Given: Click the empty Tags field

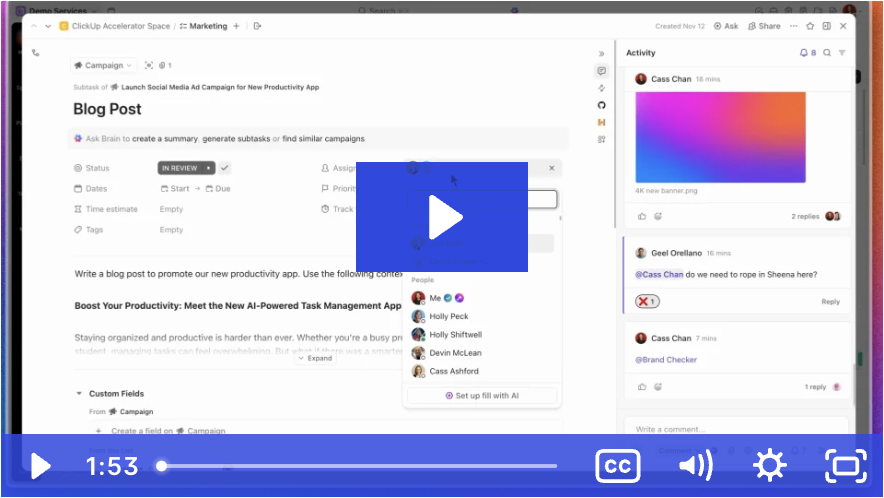Looking at the screenshot, I should 171,230.
